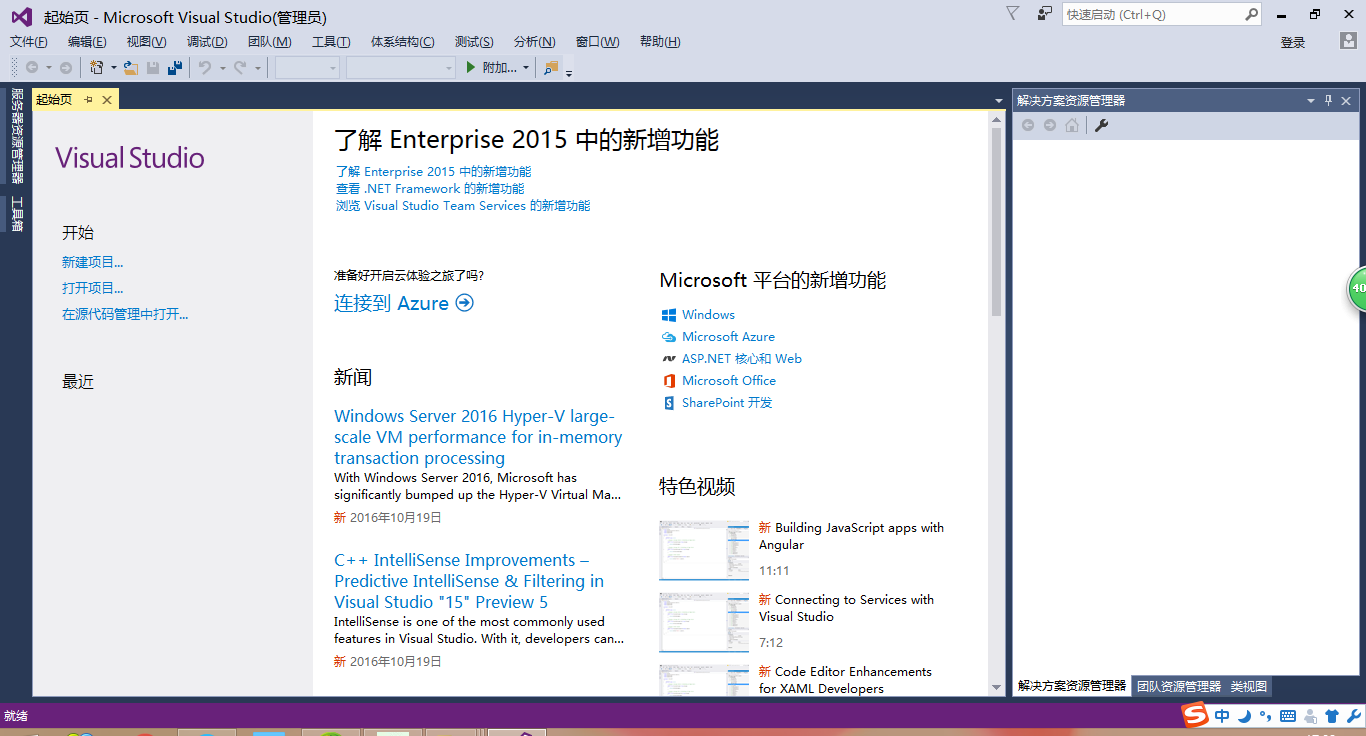Toggle Sogou moon half-width mode

click(1245, 716)
